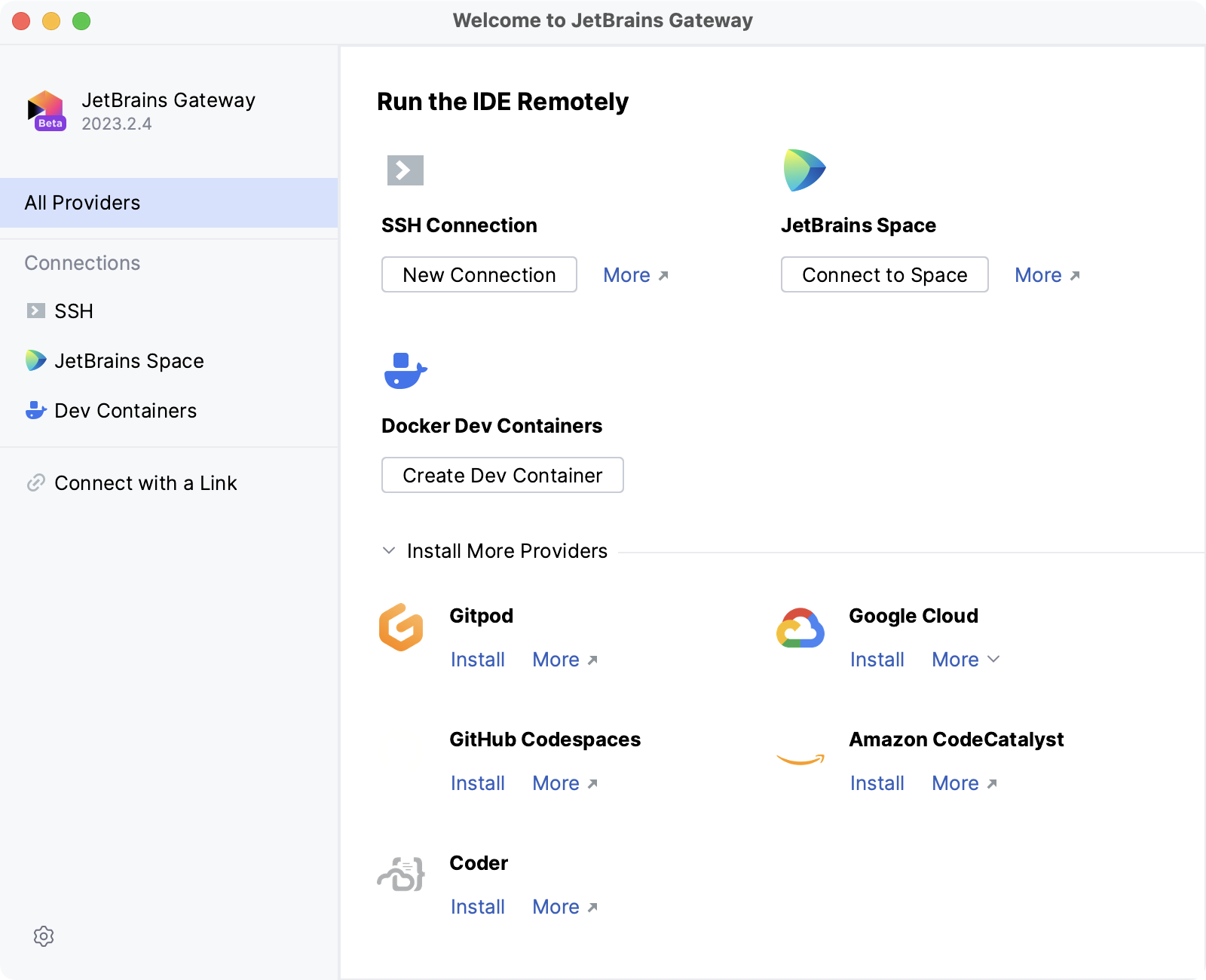Click the JetBrains Gateway Beta logo
This screenshot has width=1206, height=980.
47,111
